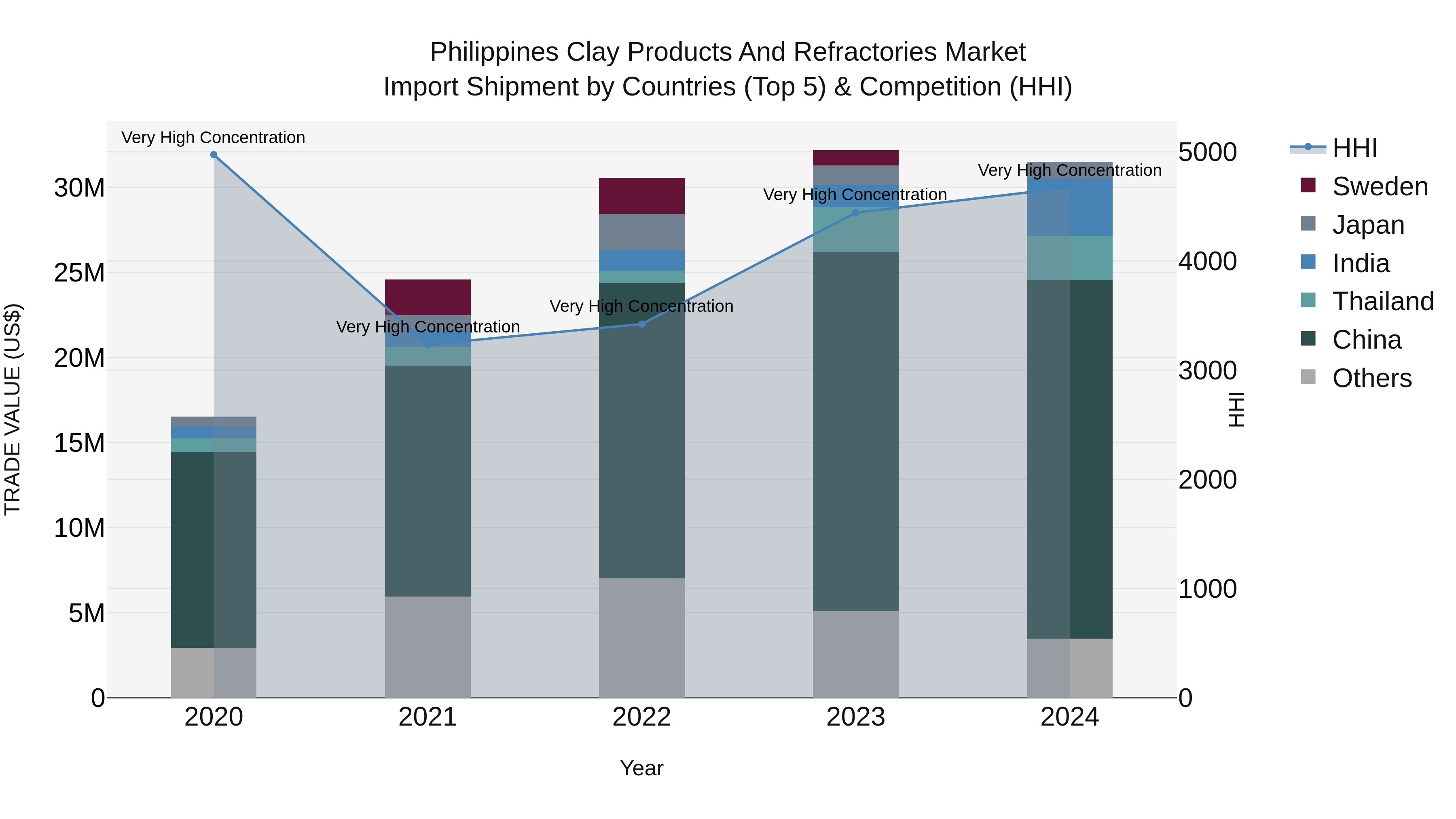Select the Thailand segment of 2024 bar

point(1070,258)
